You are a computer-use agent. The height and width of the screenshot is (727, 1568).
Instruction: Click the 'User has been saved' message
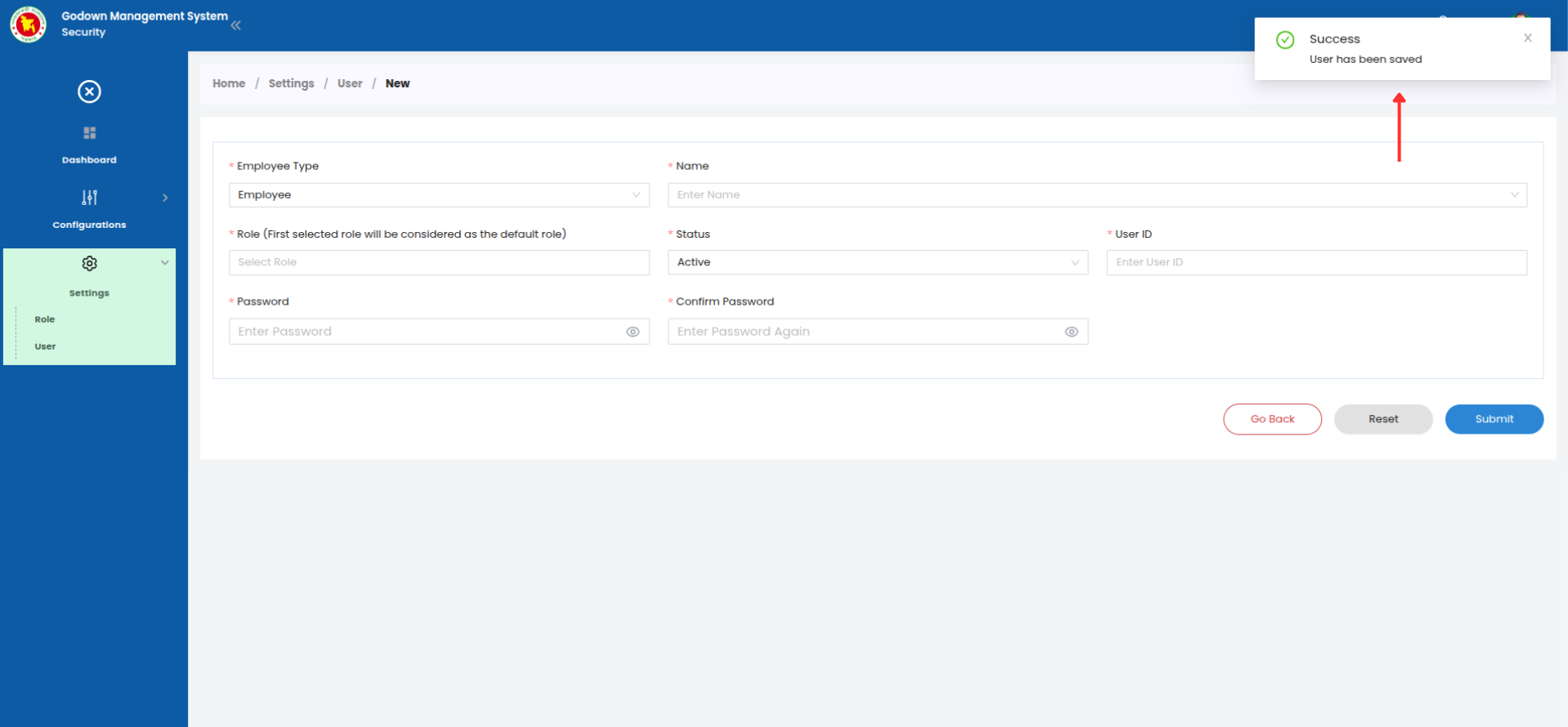coord(1365,59)
